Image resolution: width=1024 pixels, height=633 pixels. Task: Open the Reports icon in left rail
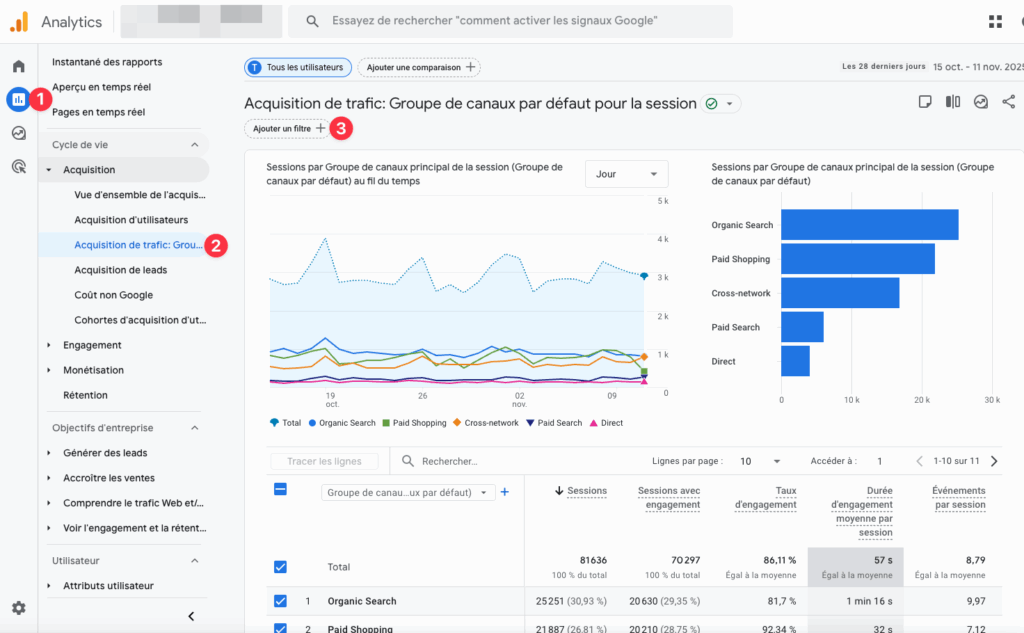point(18,99)
